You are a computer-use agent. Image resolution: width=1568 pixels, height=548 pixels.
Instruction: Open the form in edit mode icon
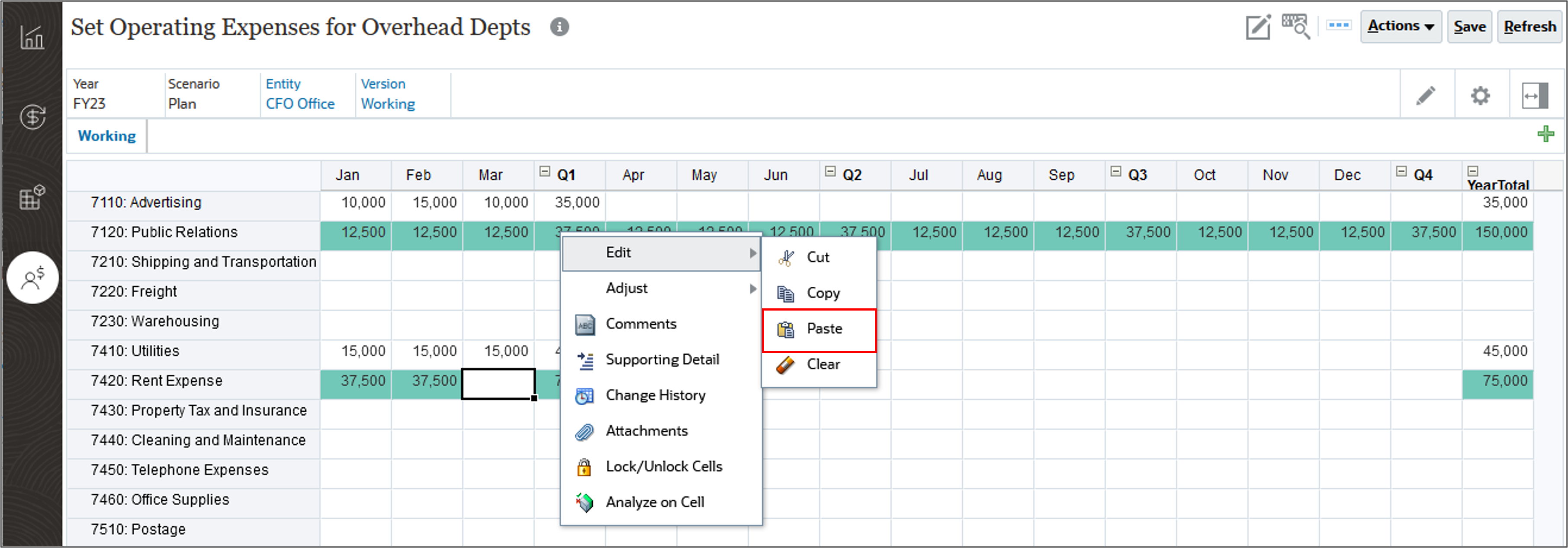[x=1258, y=26]
